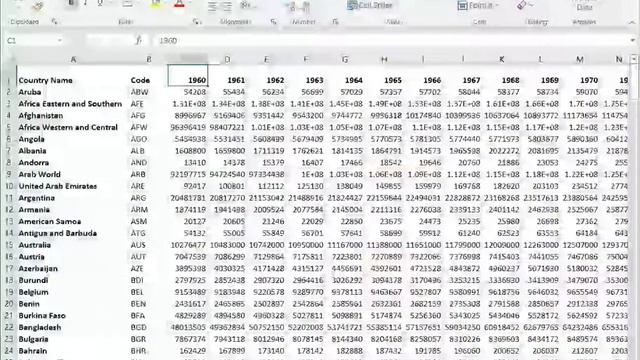Select row 22 header
The width and height of the screenshot is (640, 360).
pyautogui.click(x=9, y=327)
